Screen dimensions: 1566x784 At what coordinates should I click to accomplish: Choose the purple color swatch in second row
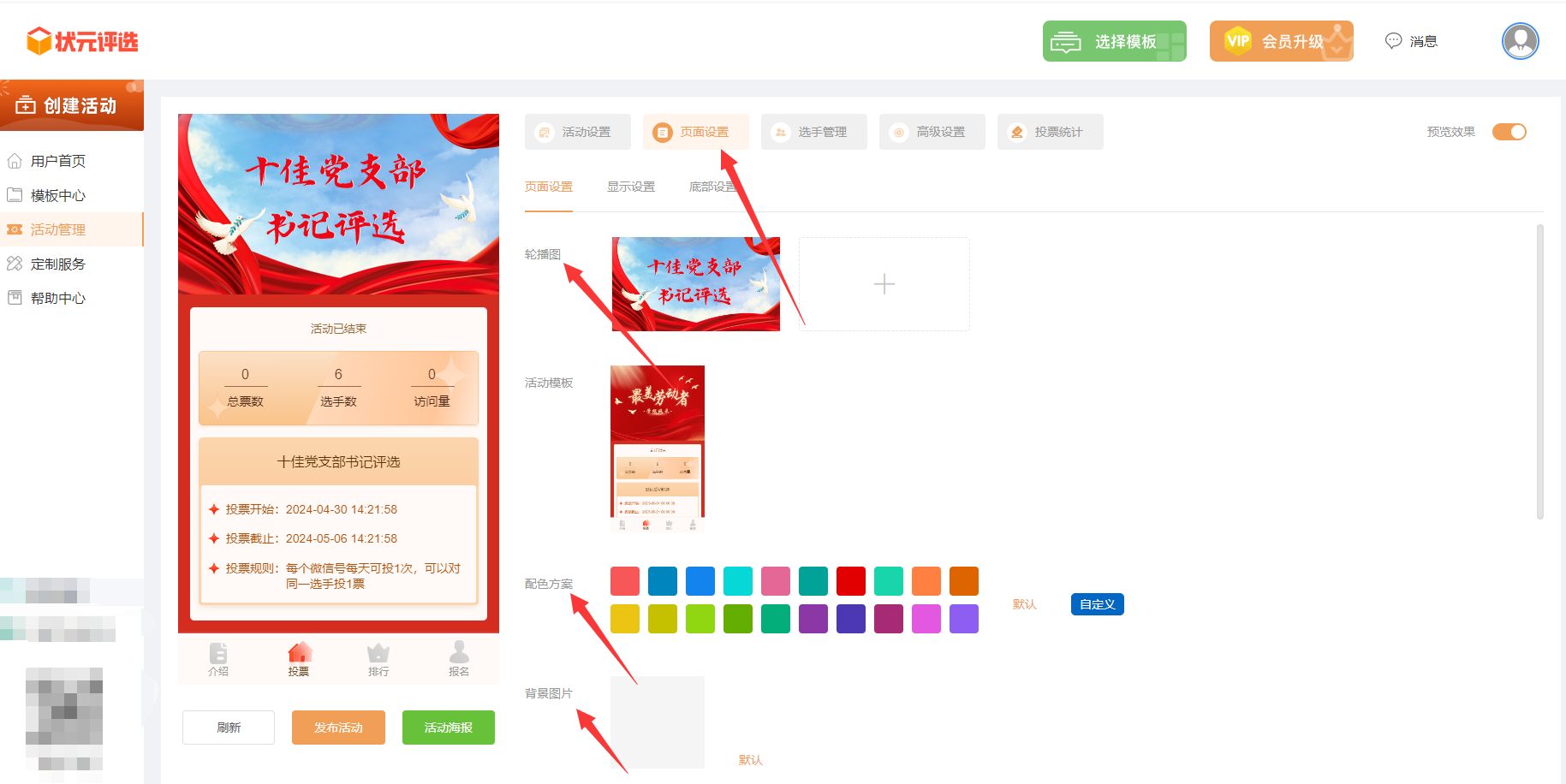coord(813,619)
